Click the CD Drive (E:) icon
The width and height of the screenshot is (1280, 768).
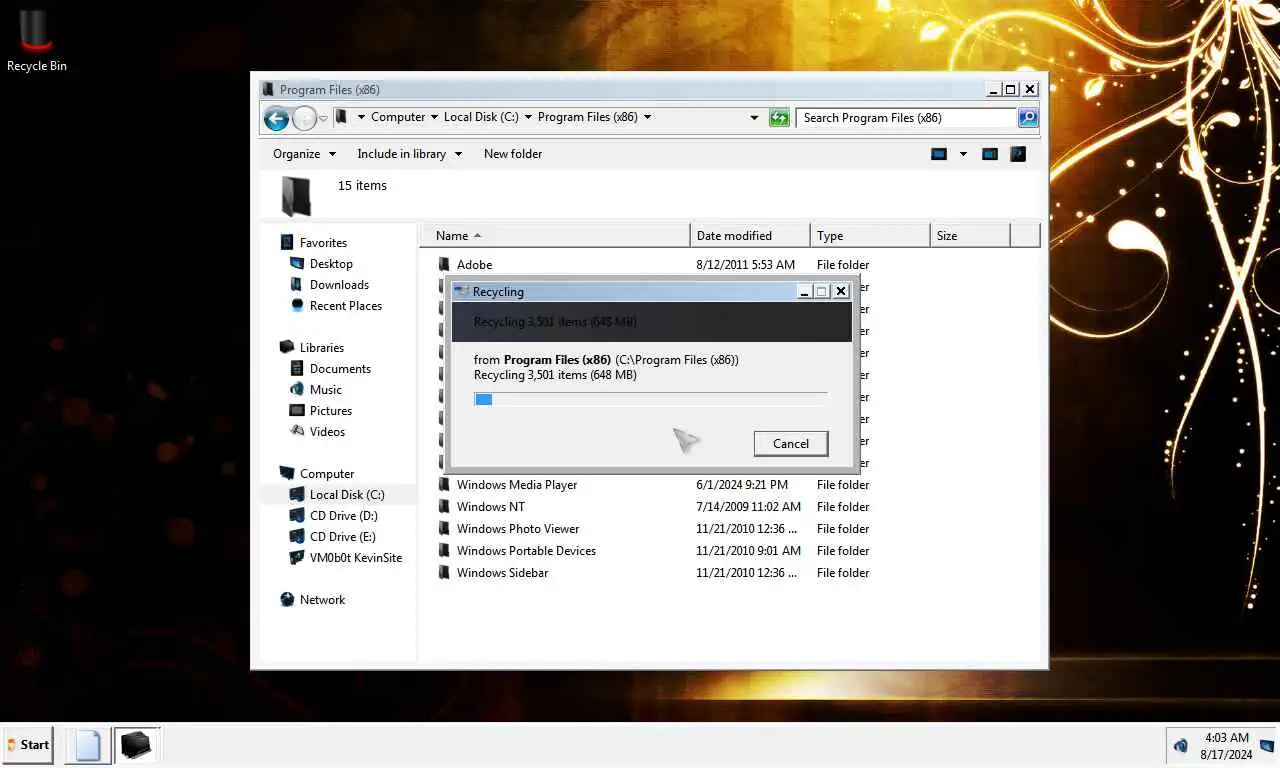(297, 536)
